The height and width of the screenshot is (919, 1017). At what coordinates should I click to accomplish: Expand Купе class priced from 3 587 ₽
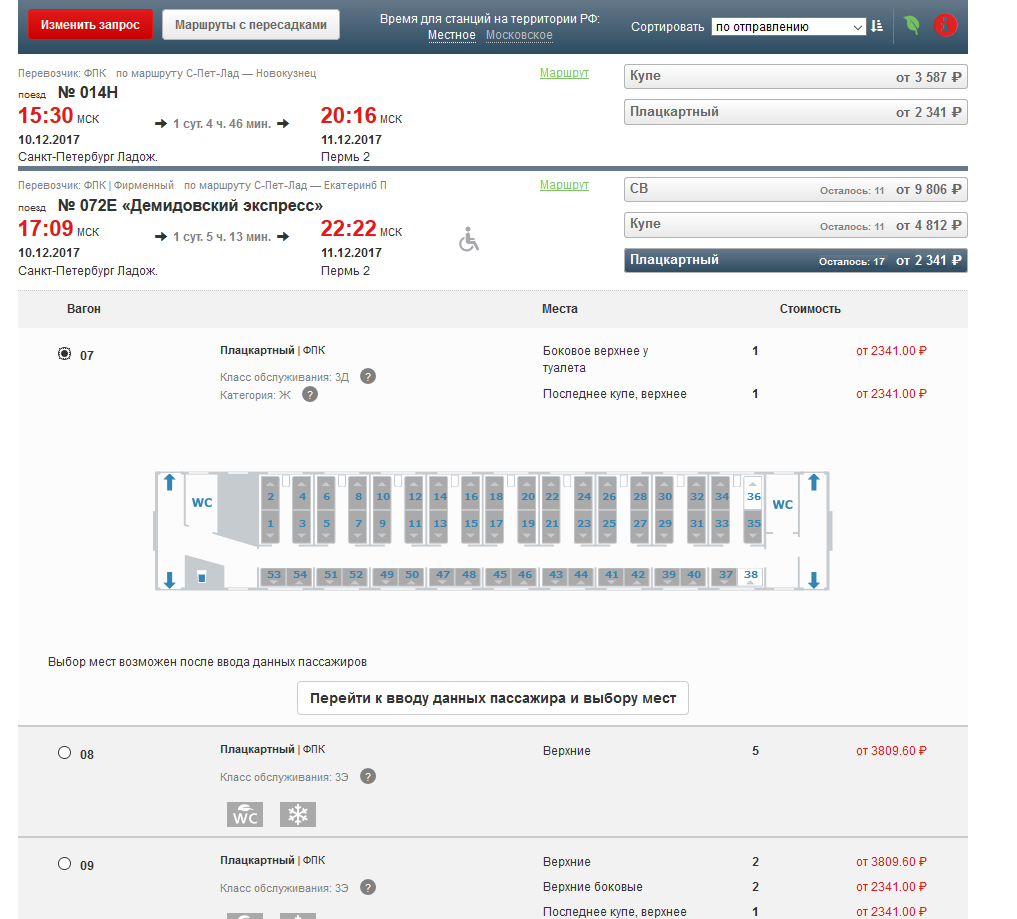tap(795, 77)
